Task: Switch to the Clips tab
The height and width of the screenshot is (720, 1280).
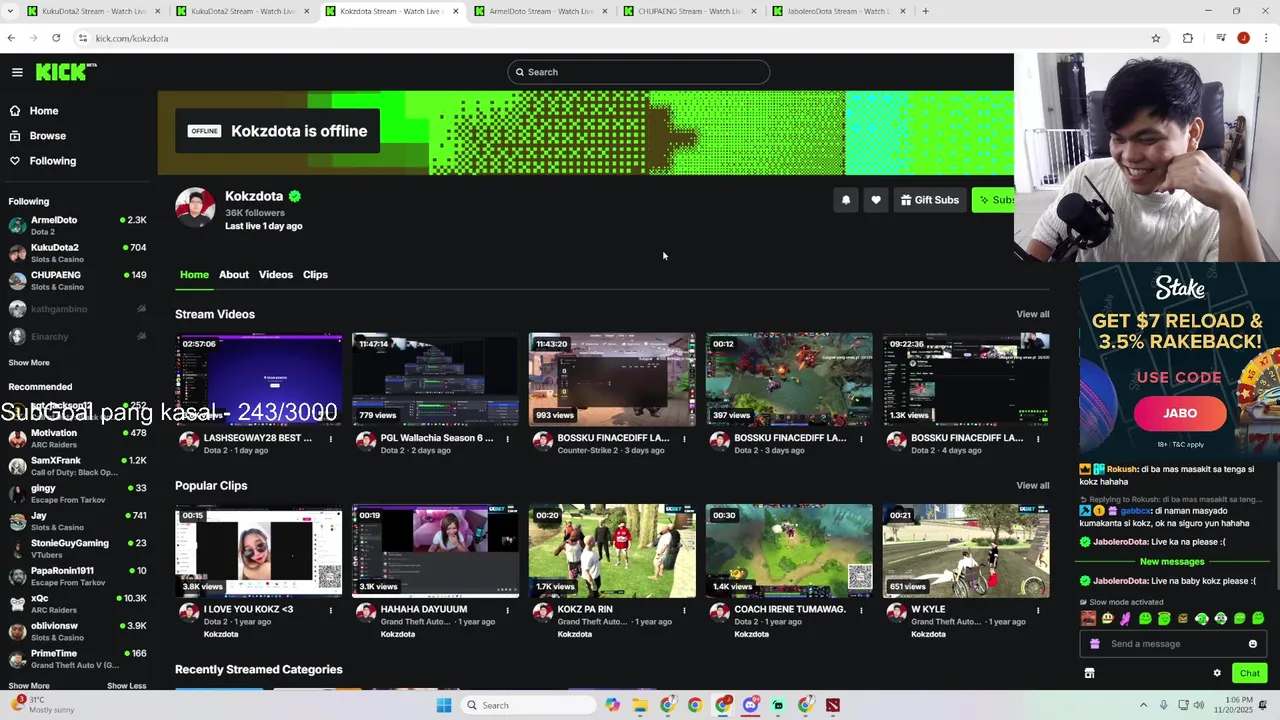Action: tap(315, 275)
